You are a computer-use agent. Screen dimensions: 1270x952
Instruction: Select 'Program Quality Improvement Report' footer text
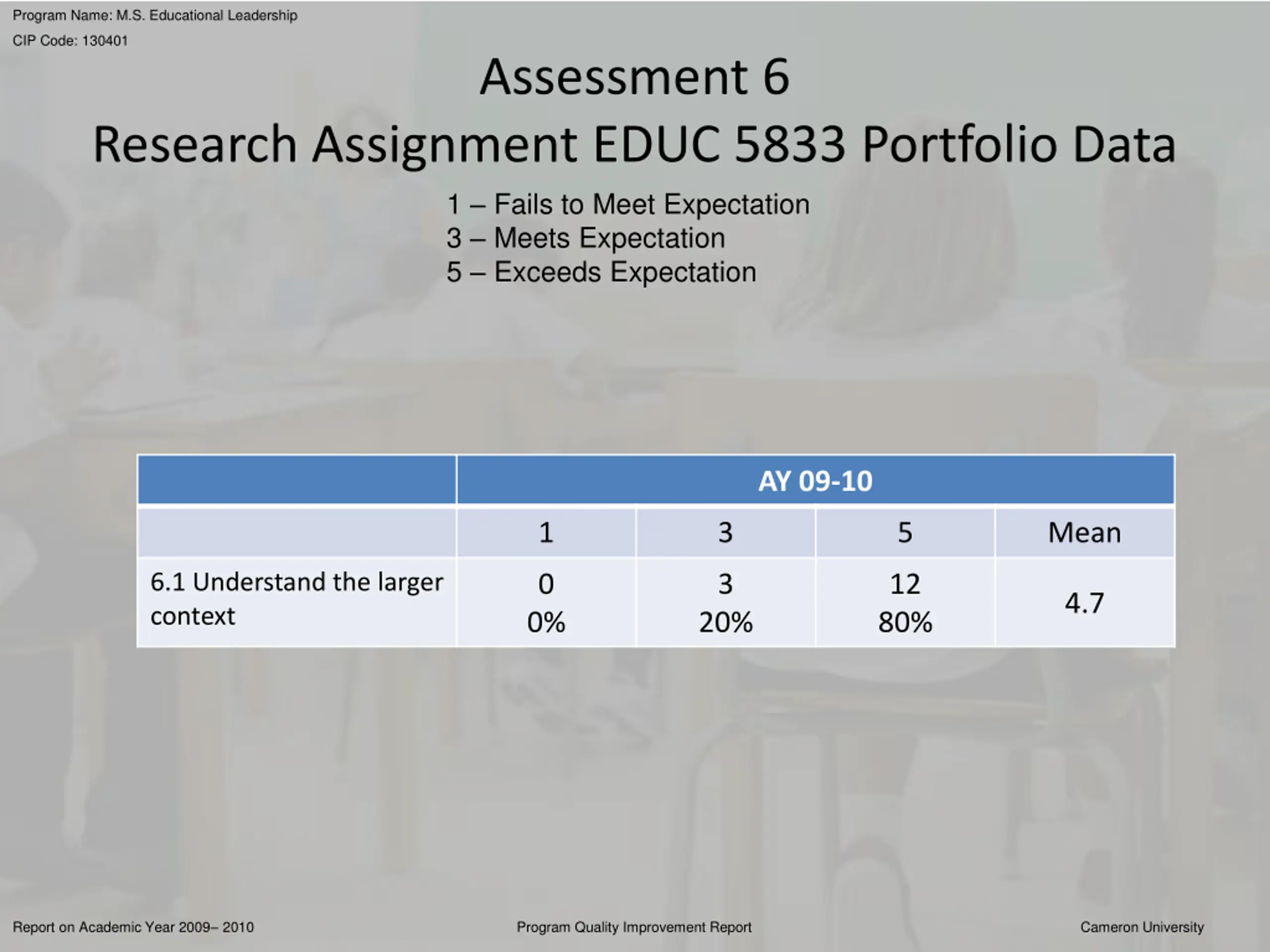pyautogui.click(x=634, y=927)
